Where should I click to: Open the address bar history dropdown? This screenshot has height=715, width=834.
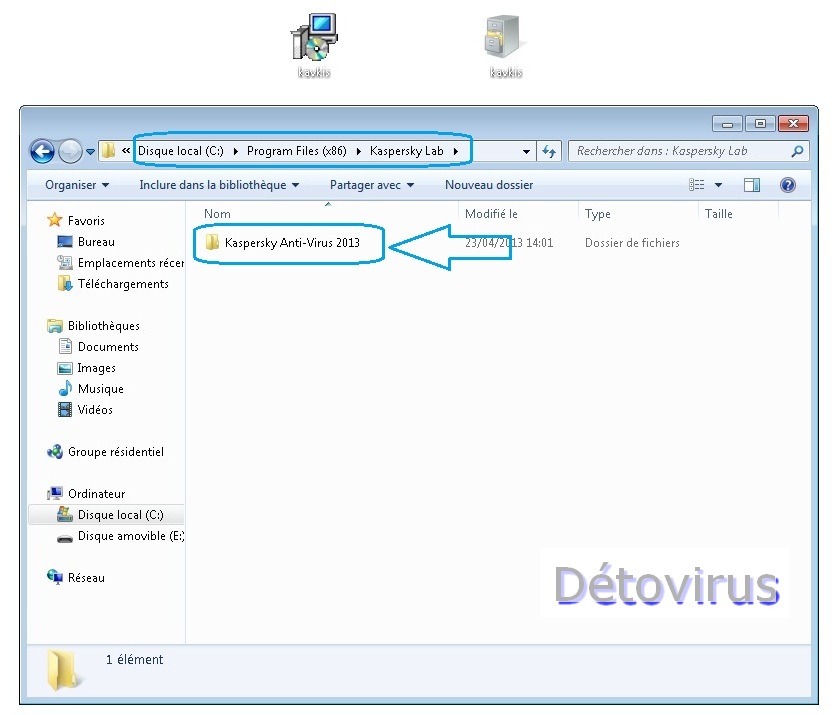click(526, 152)
